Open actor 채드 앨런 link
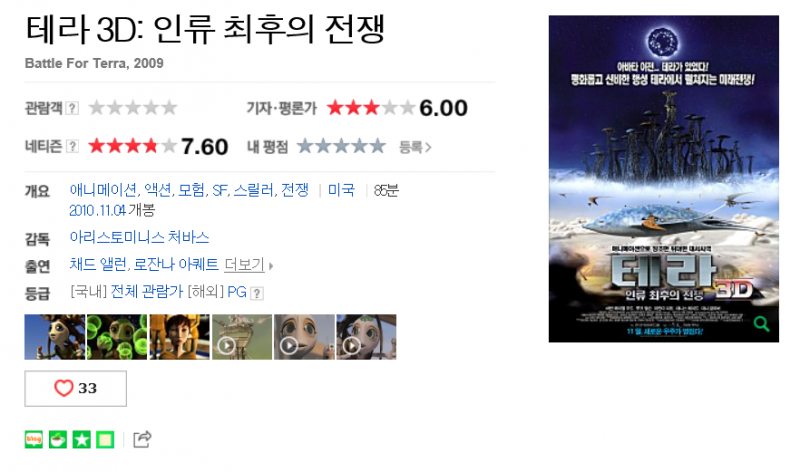Image resolution: width=800 pixels, height=472 pixels. pyautogui.click(x=98, y=264)
